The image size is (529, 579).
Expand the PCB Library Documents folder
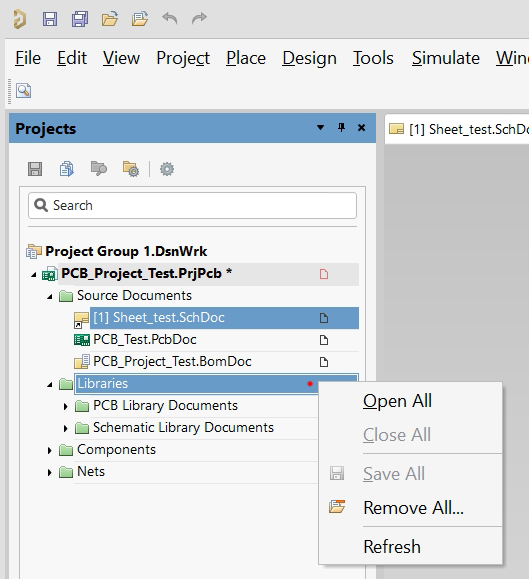click(x=66, y=407)
